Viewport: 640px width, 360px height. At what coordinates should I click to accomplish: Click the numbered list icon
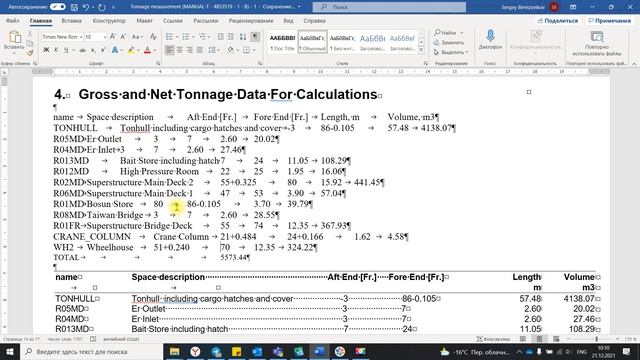tap(186, 37)
